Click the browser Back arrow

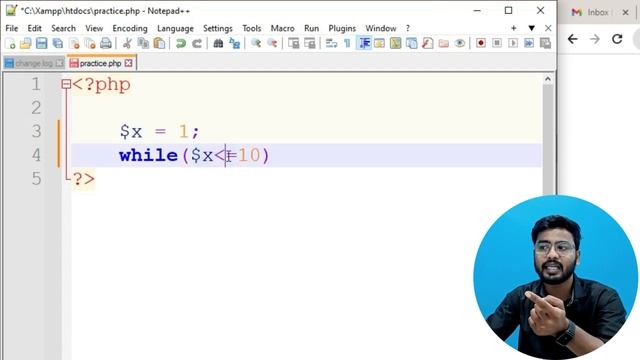point(573,39)
